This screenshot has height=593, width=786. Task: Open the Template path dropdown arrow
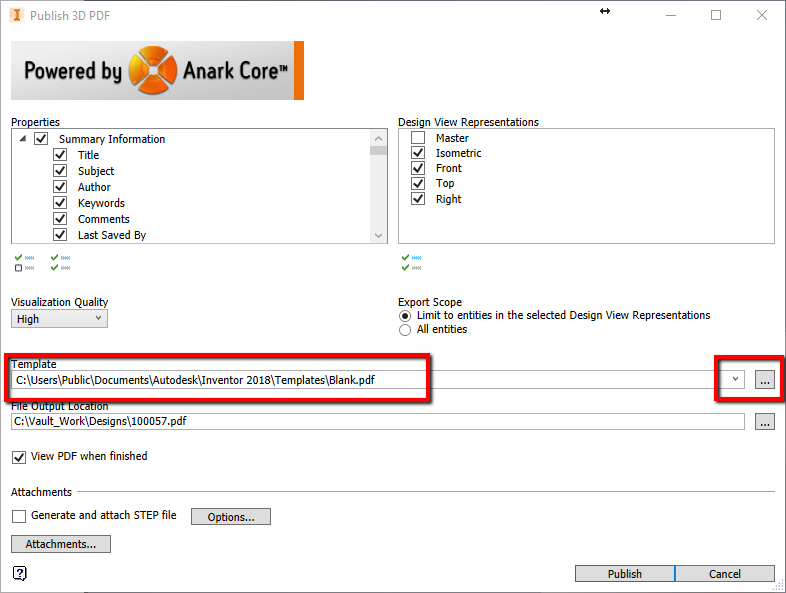735,379
